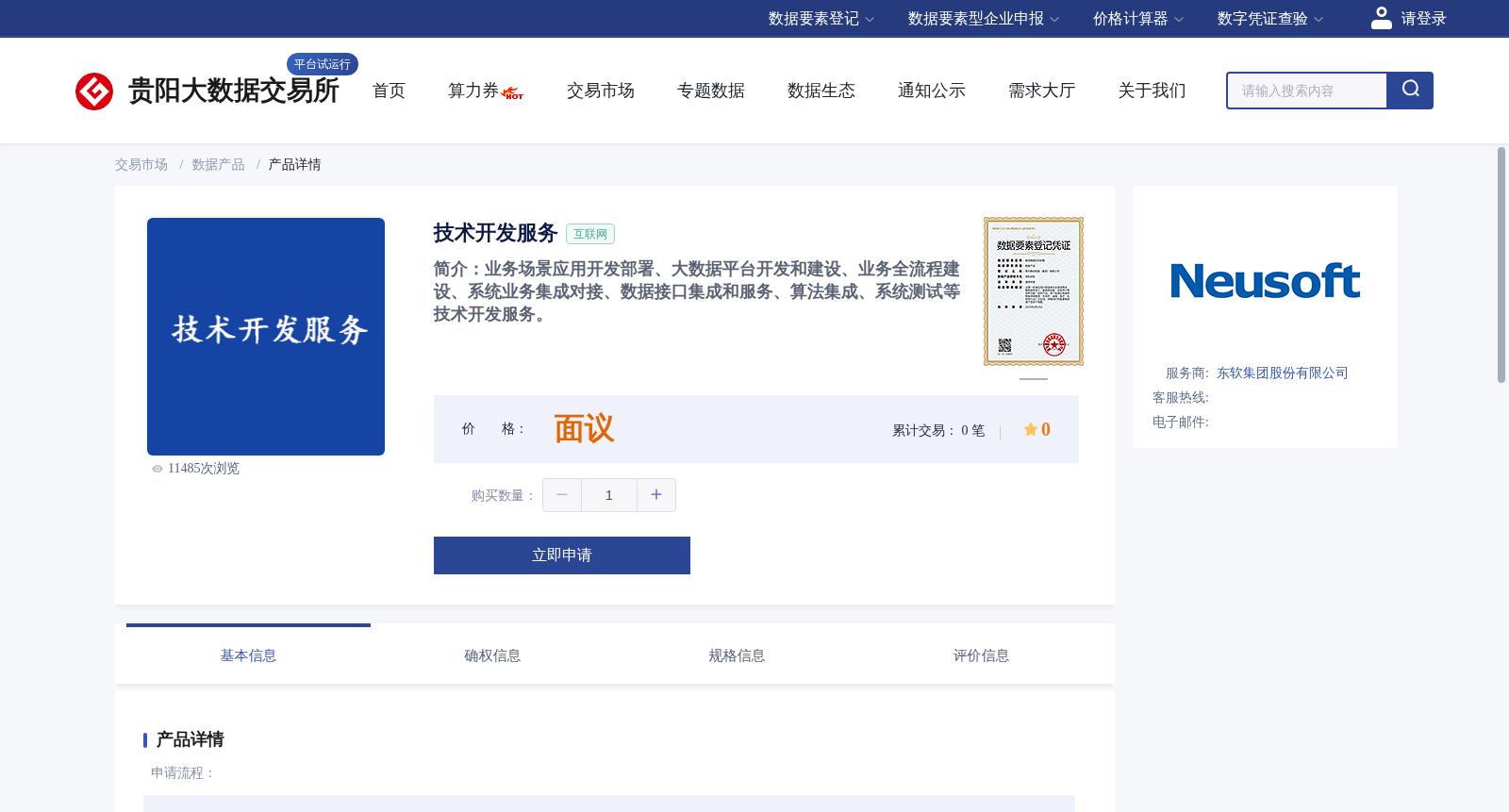Open the 专题数据 nav item
Image resolution: width=1509 pixels, height=812 pixels.
tap(711, 91)
